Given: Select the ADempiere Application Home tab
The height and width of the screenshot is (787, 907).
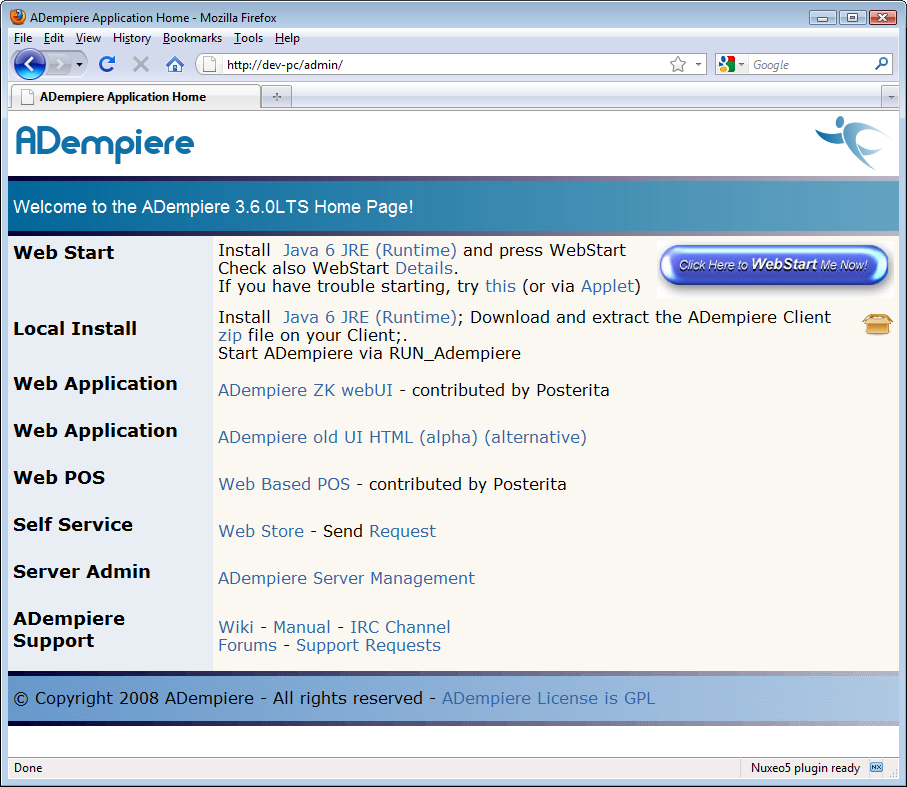Looking at the screenshot, I should click(135, 97).
